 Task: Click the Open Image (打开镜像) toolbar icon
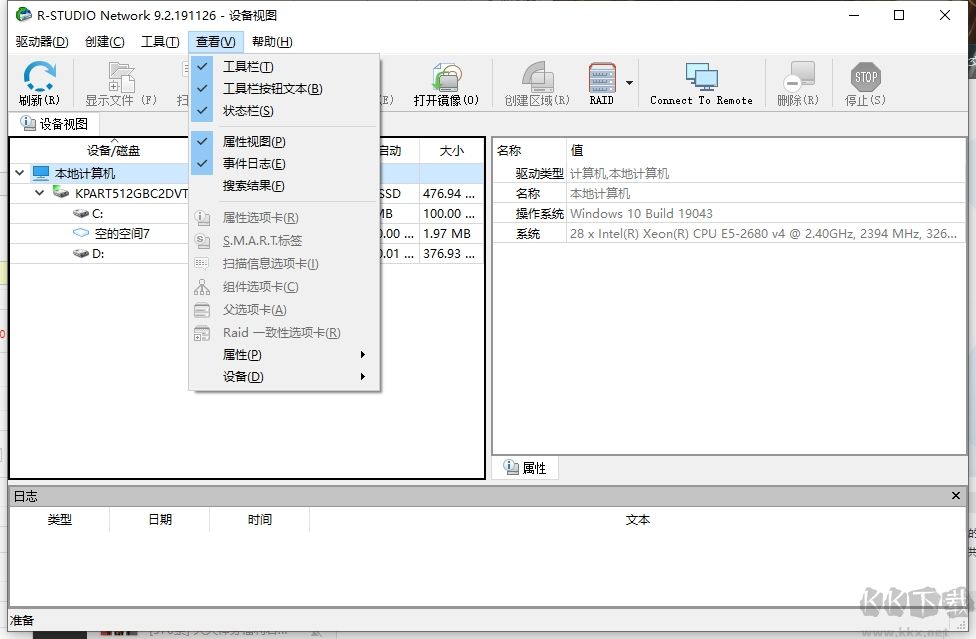click(446, 77)
